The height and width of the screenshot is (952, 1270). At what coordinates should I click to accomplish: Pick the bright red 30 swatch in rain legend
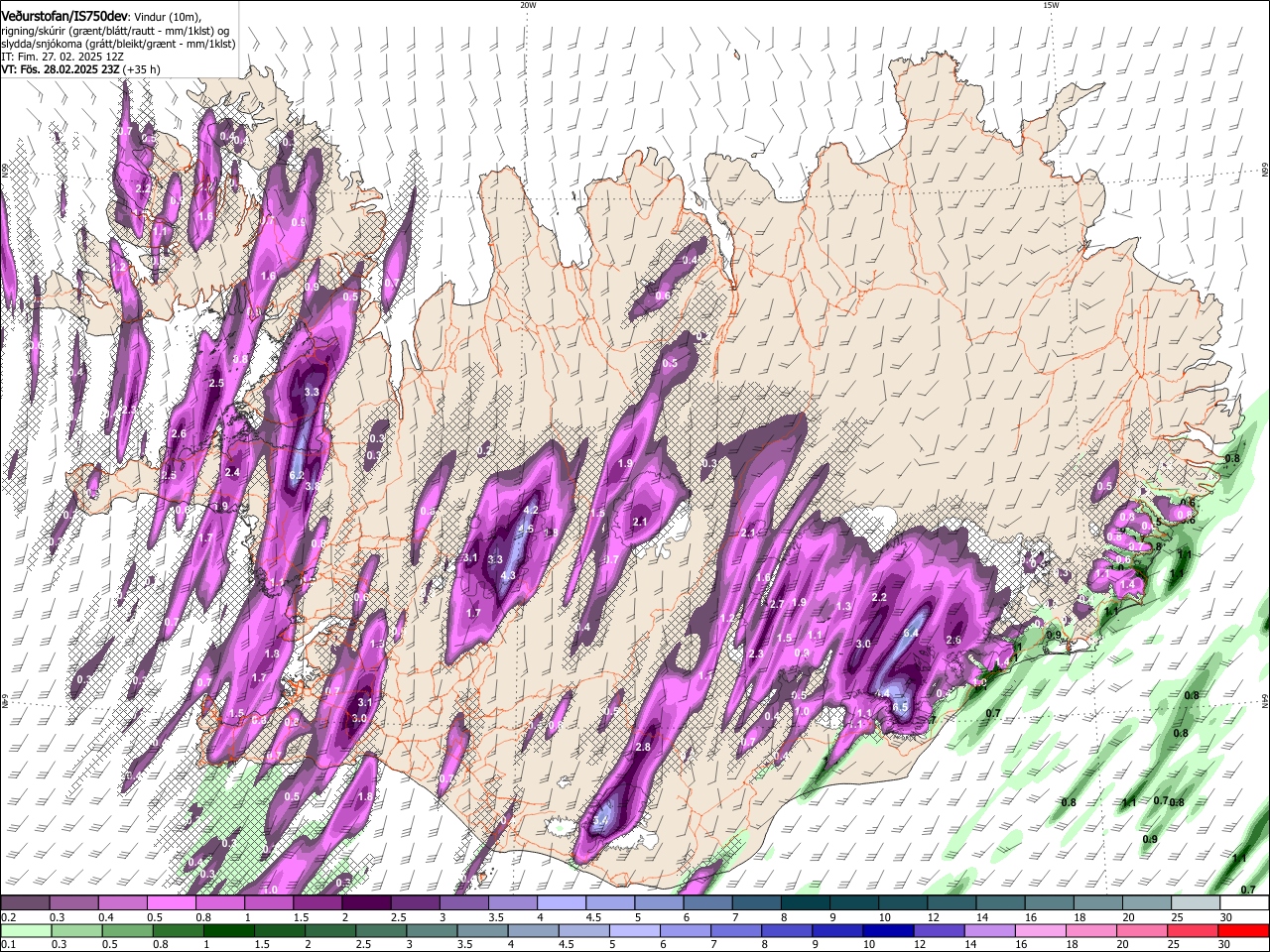1243,931
